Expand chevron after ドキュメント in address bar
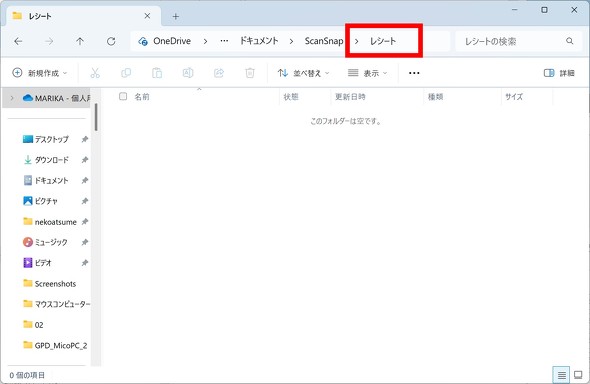This screenshot has height=384, width=590. coord(291,41)
